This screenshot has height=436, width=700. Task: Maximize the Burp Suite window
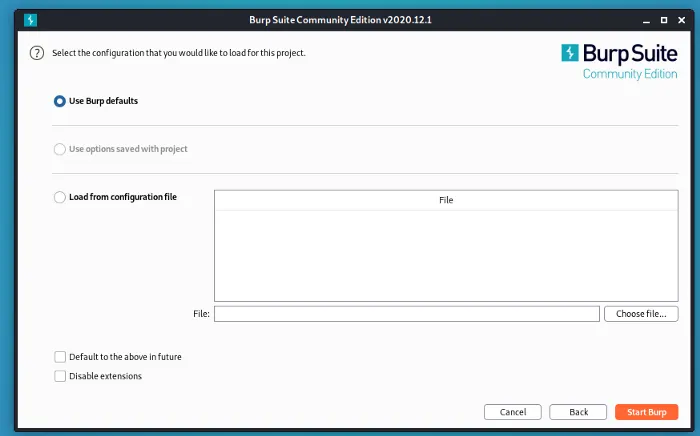[x=664, y=20]
